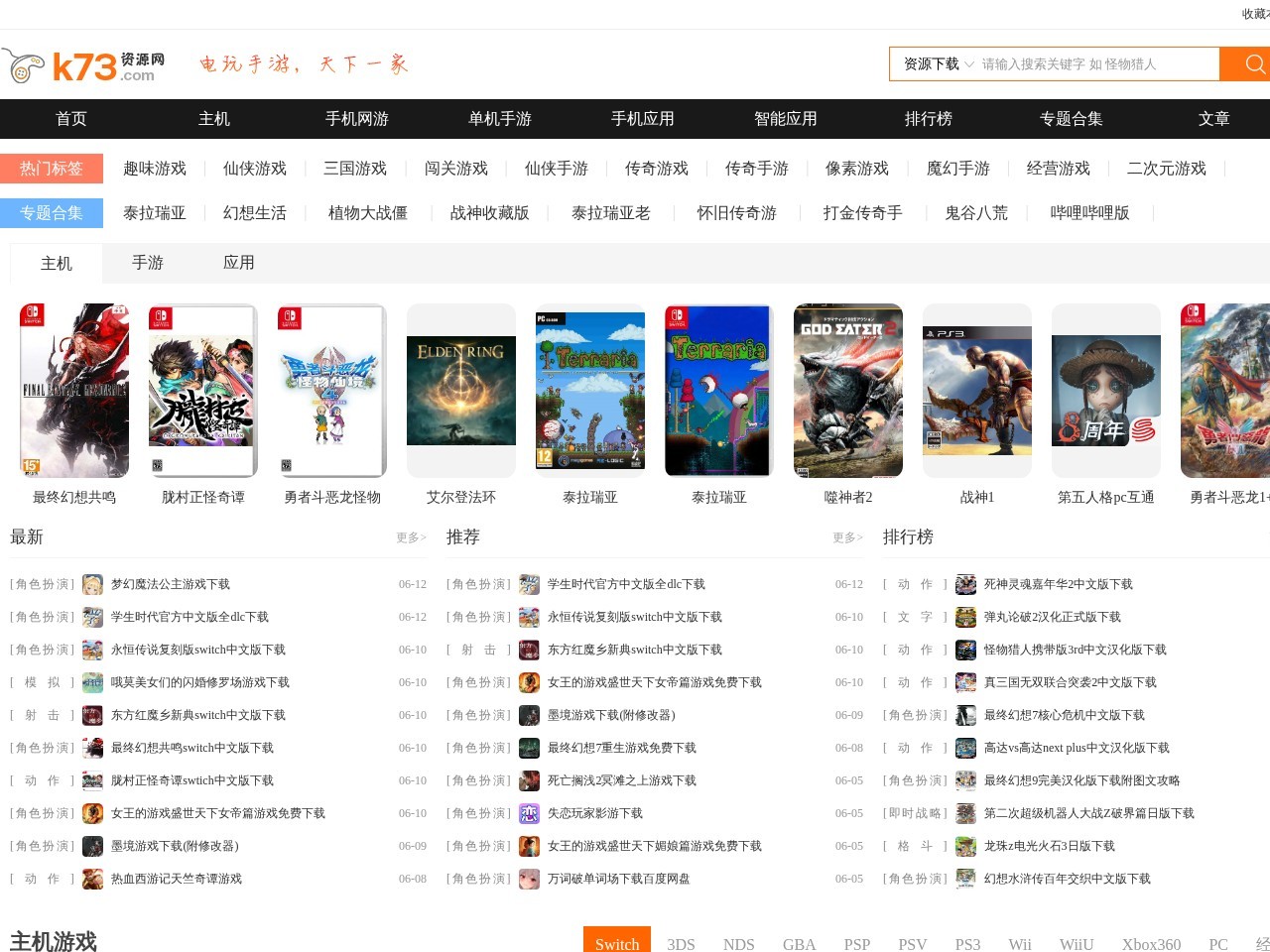1270x952 pixels.
Task: Open the 艾尔登法环 cover thumbnail
Action: coord(461,391)
